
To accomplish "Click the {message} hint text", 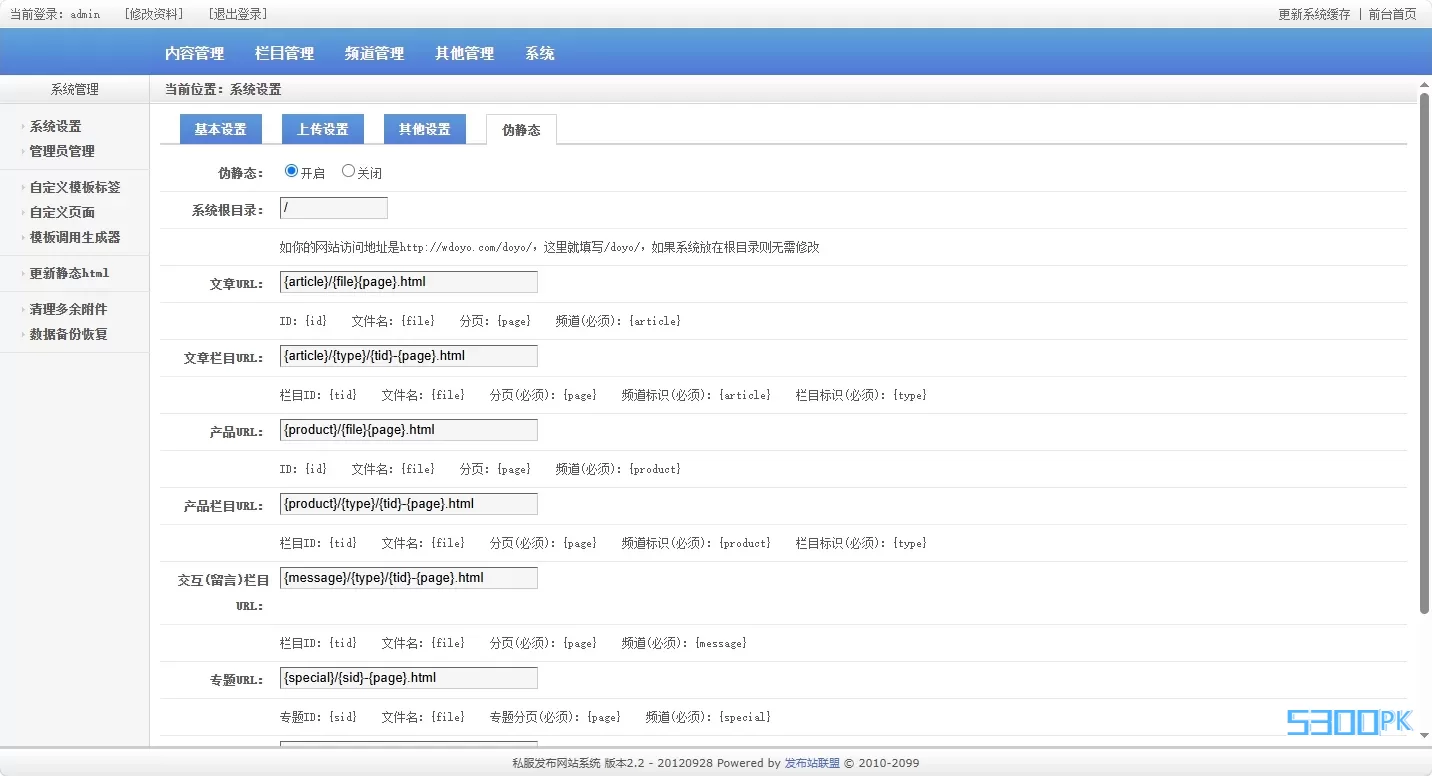I will click(721, 643).
